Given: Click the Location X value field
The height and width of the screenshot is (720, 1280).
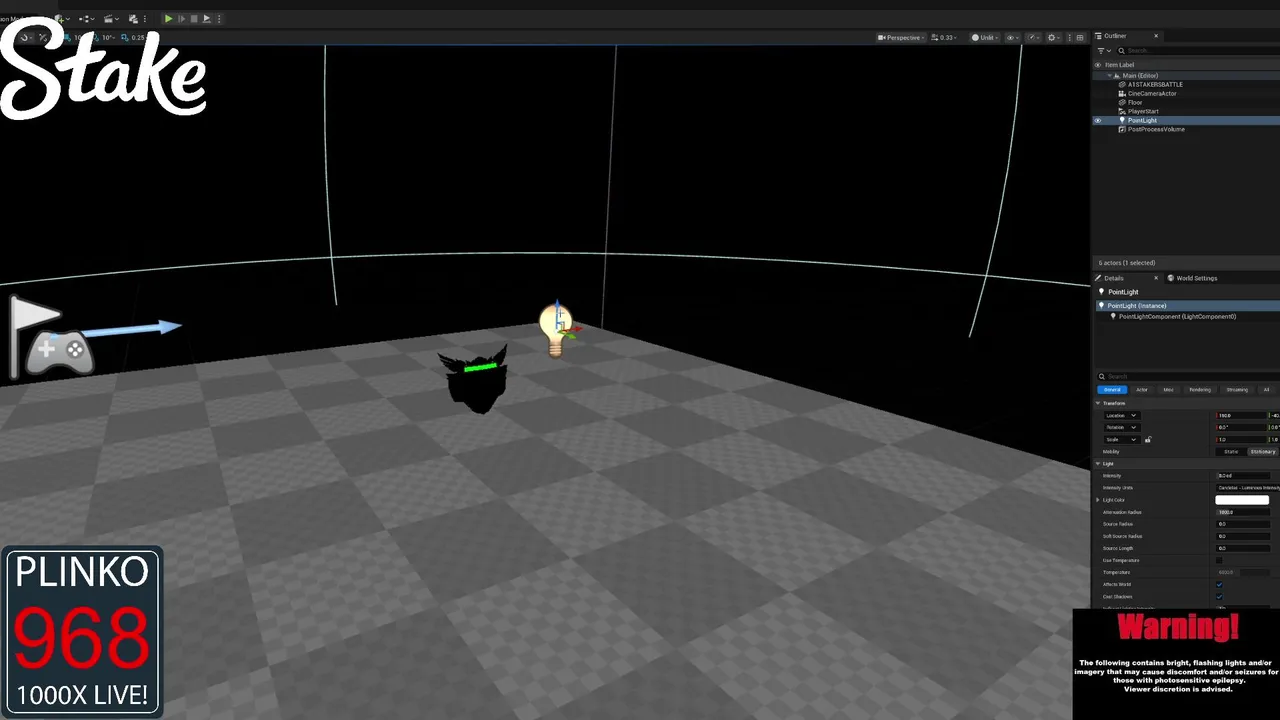Looking at the screenshot, I should [1241, 415].
